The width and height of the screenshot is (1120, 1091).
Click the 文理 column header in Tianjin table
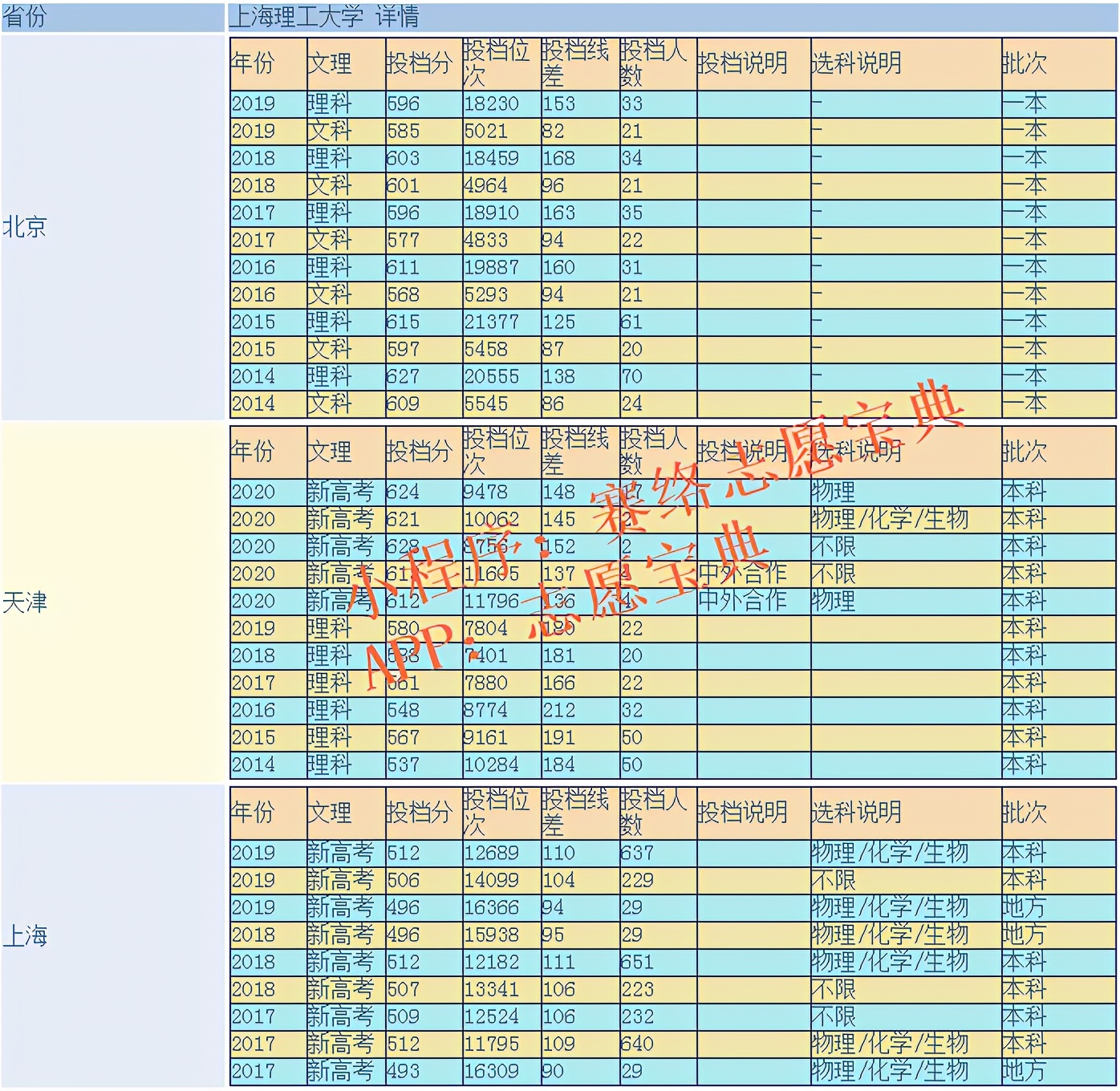click(x=329, y=452)
